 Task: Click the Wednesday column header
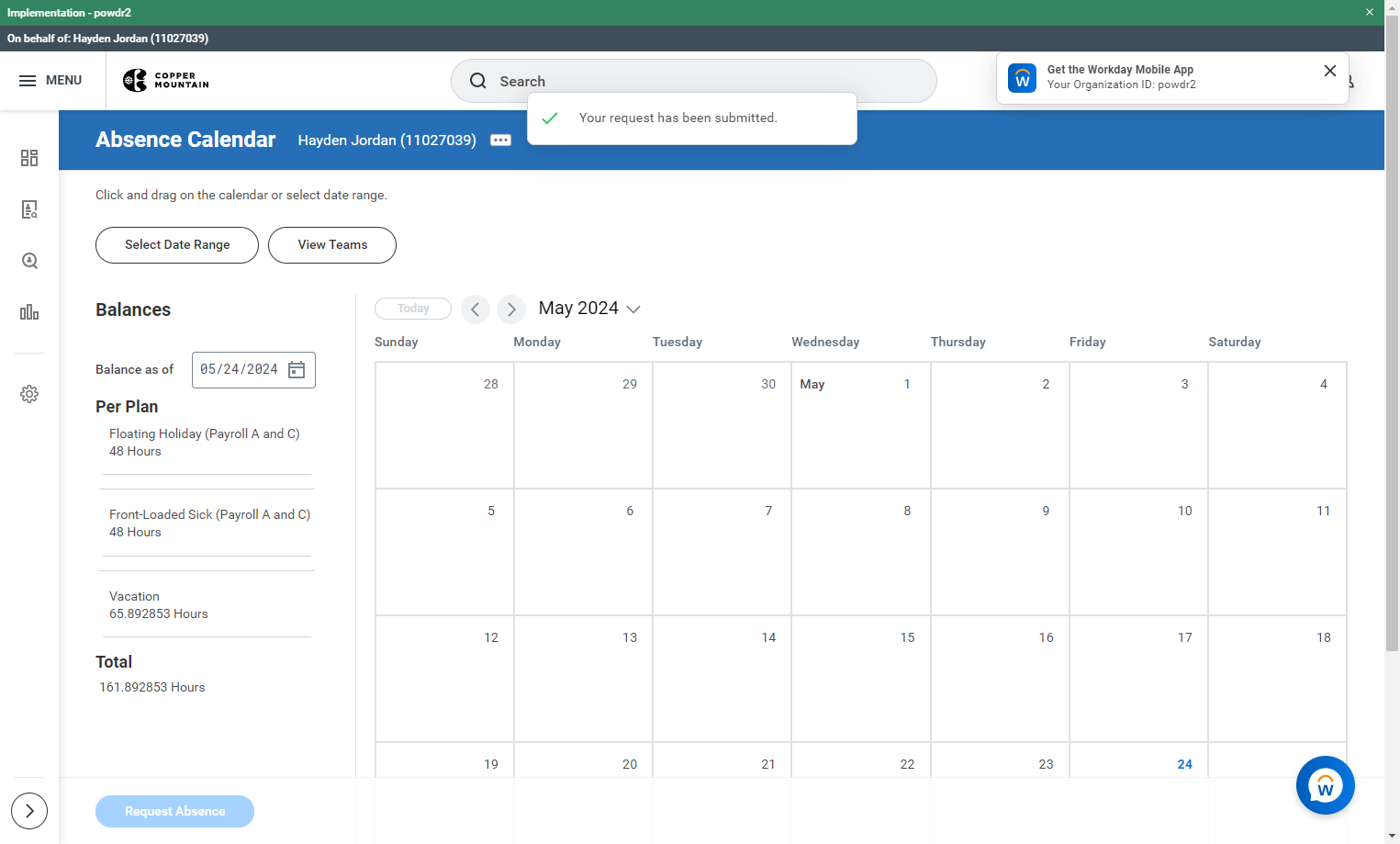click(825, 342)
